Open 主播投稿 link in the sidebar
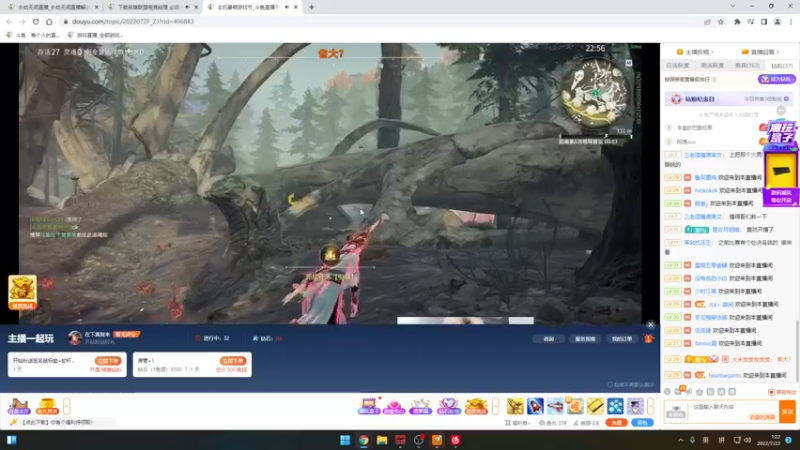The image size is (800, 450). pyautogui.click(x=695, y=52)
